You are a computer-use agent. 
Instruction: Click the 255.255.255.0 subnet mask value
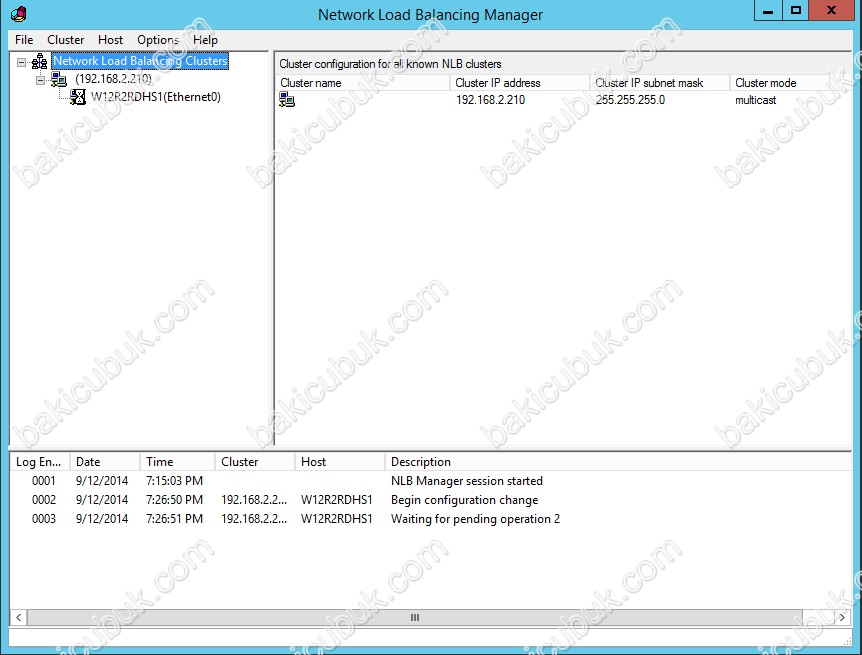[x=630, y=100]
